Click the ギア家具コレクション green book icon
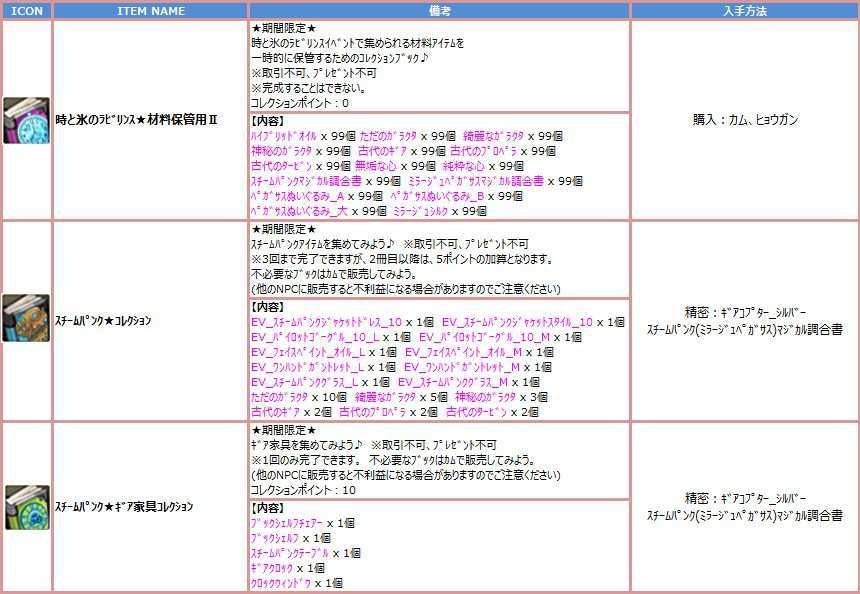 (x=26, y=507)
